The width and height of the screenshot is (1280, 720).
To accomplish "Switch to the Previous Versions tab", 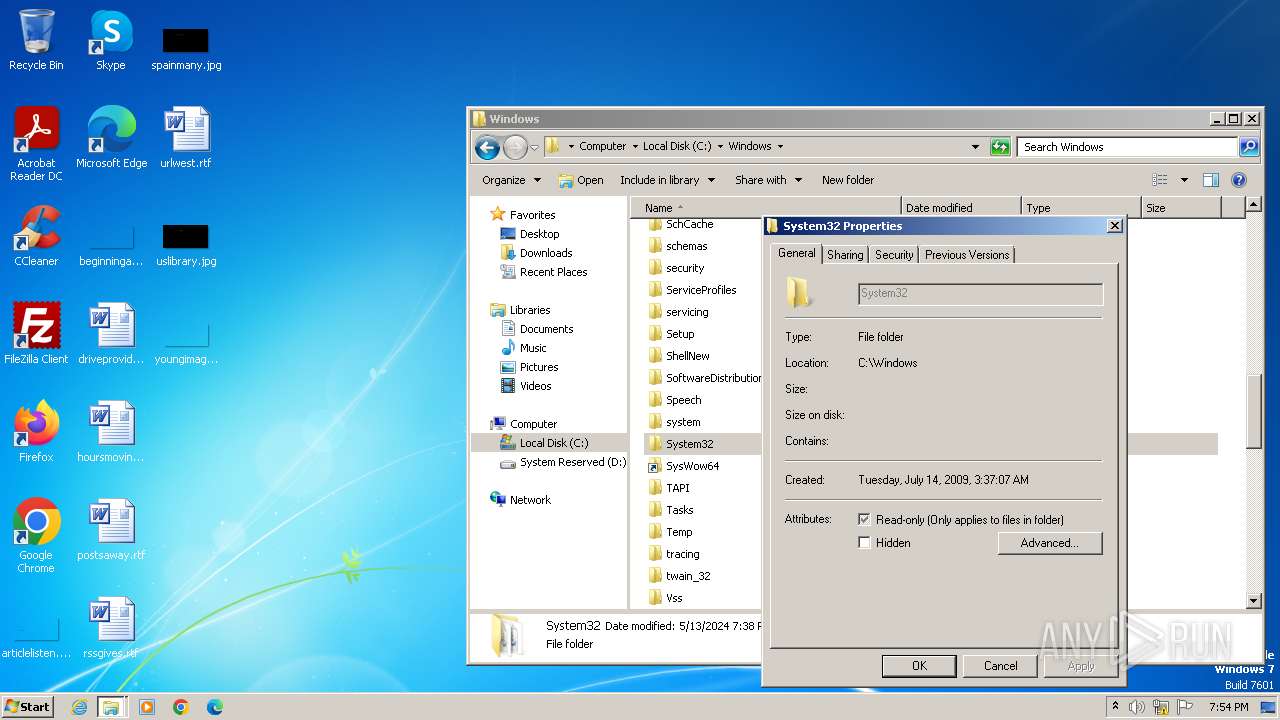I will 966,255.
